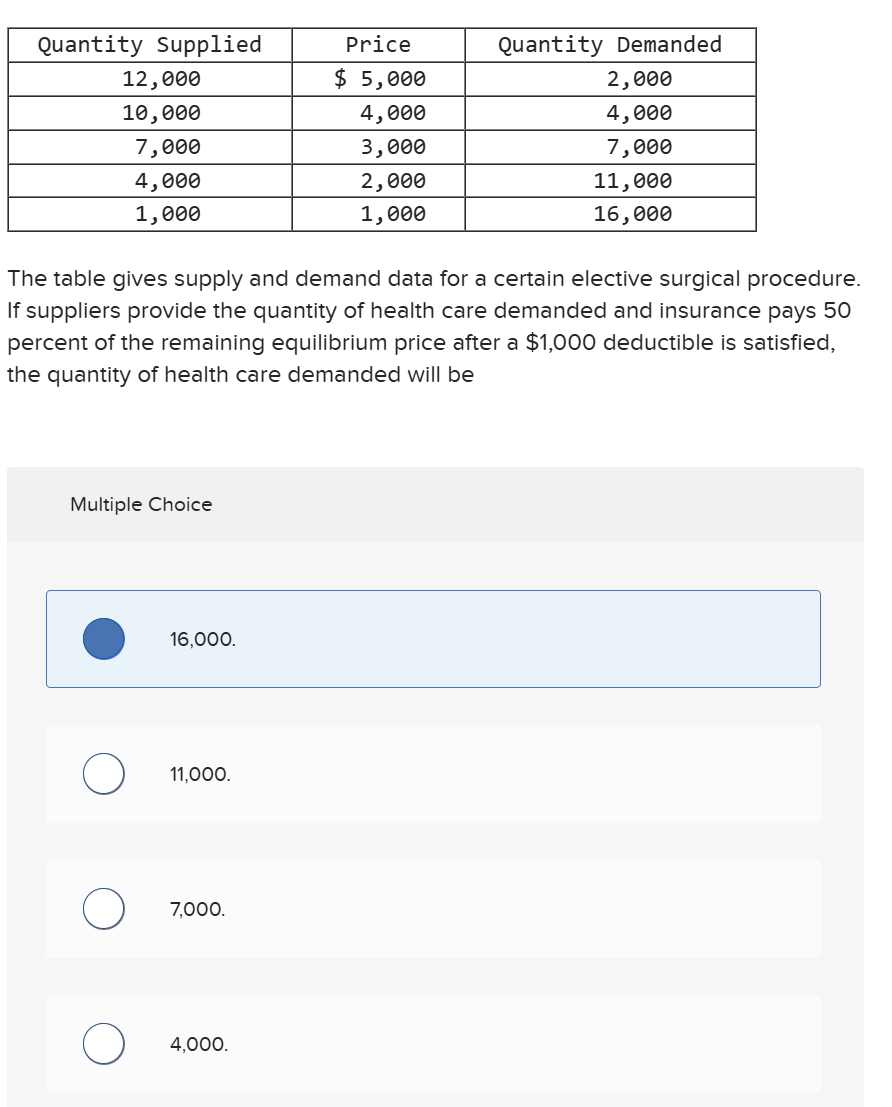The width and height of the screenshot is (892, 1107).
Task: Click the Quantity Supplied column header
Action: pos(149,44)
